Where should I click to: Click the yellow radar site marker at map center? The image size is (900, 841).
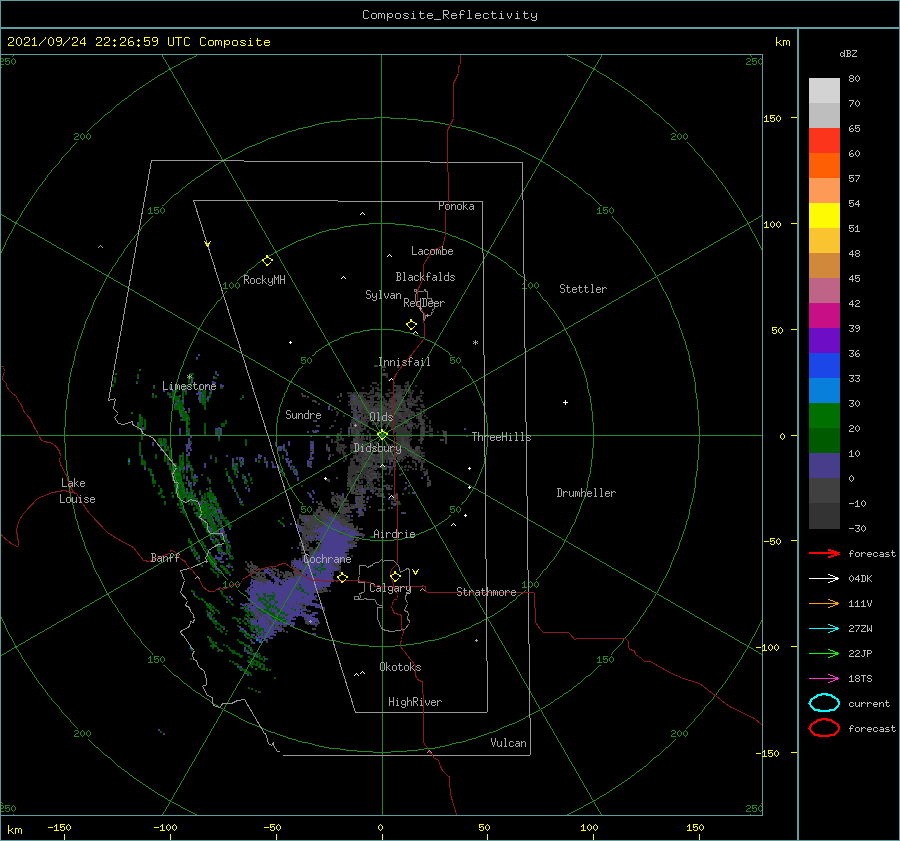coord(382,435)
